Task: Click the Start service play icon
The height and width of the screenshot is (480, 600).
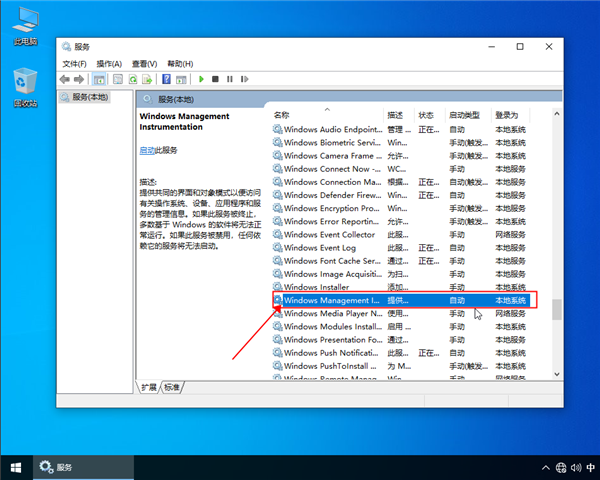Action: tap(201, 79)
